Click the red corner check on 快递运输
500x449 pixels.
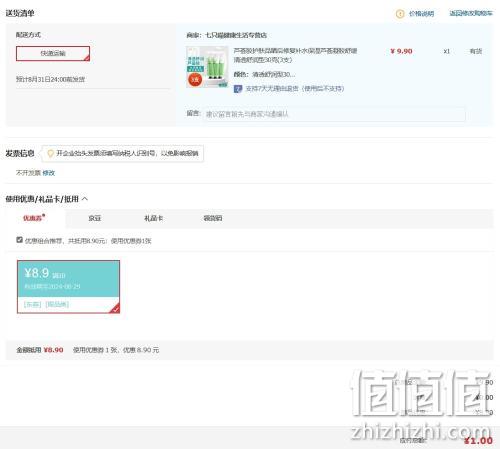(x=87, y=58)
